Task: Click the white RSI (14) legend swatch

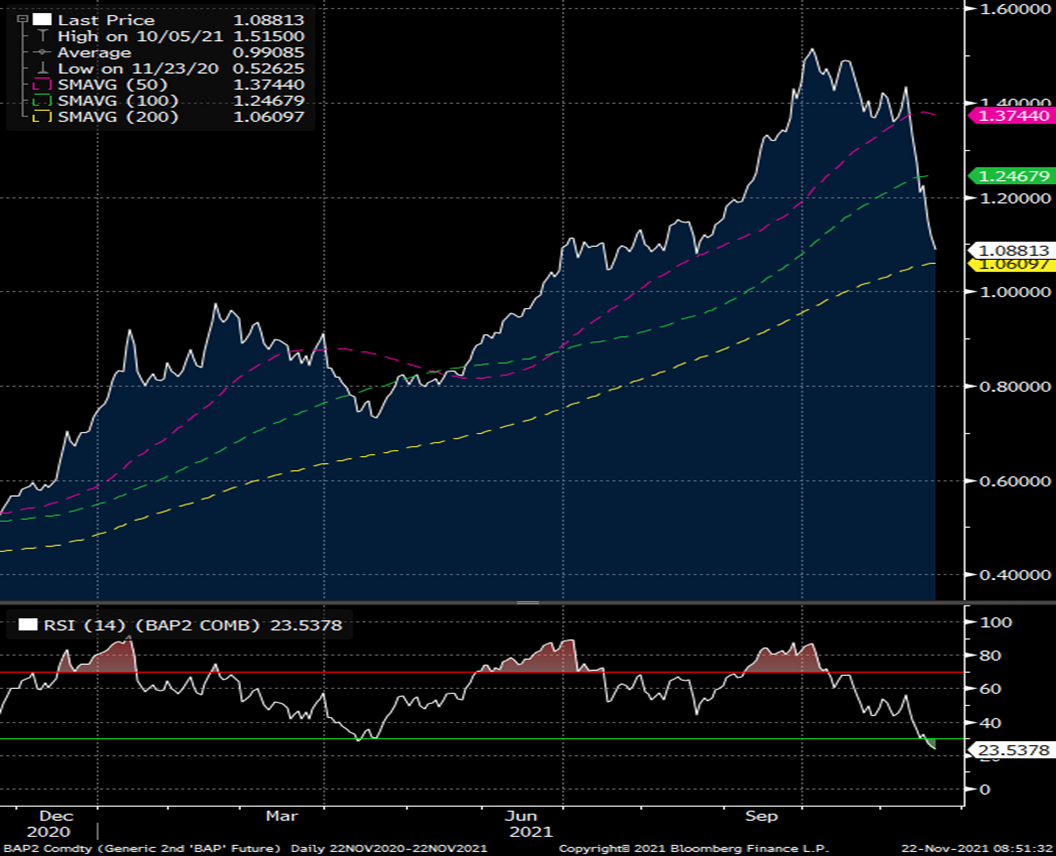Action: click(28, 625)
